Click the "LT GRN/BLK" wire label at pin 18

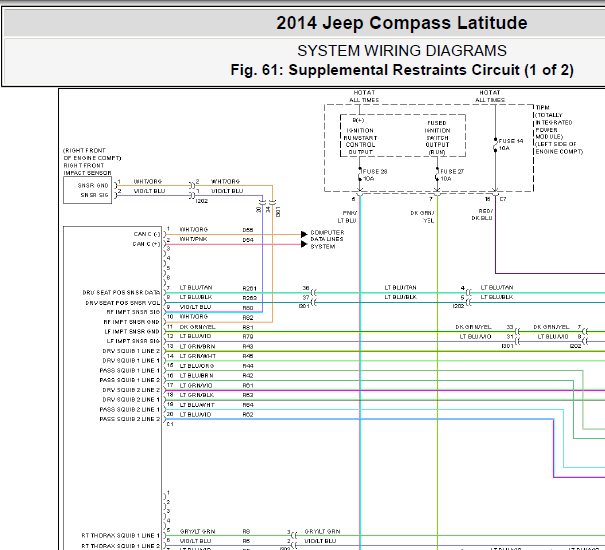(x=197, y=395)
